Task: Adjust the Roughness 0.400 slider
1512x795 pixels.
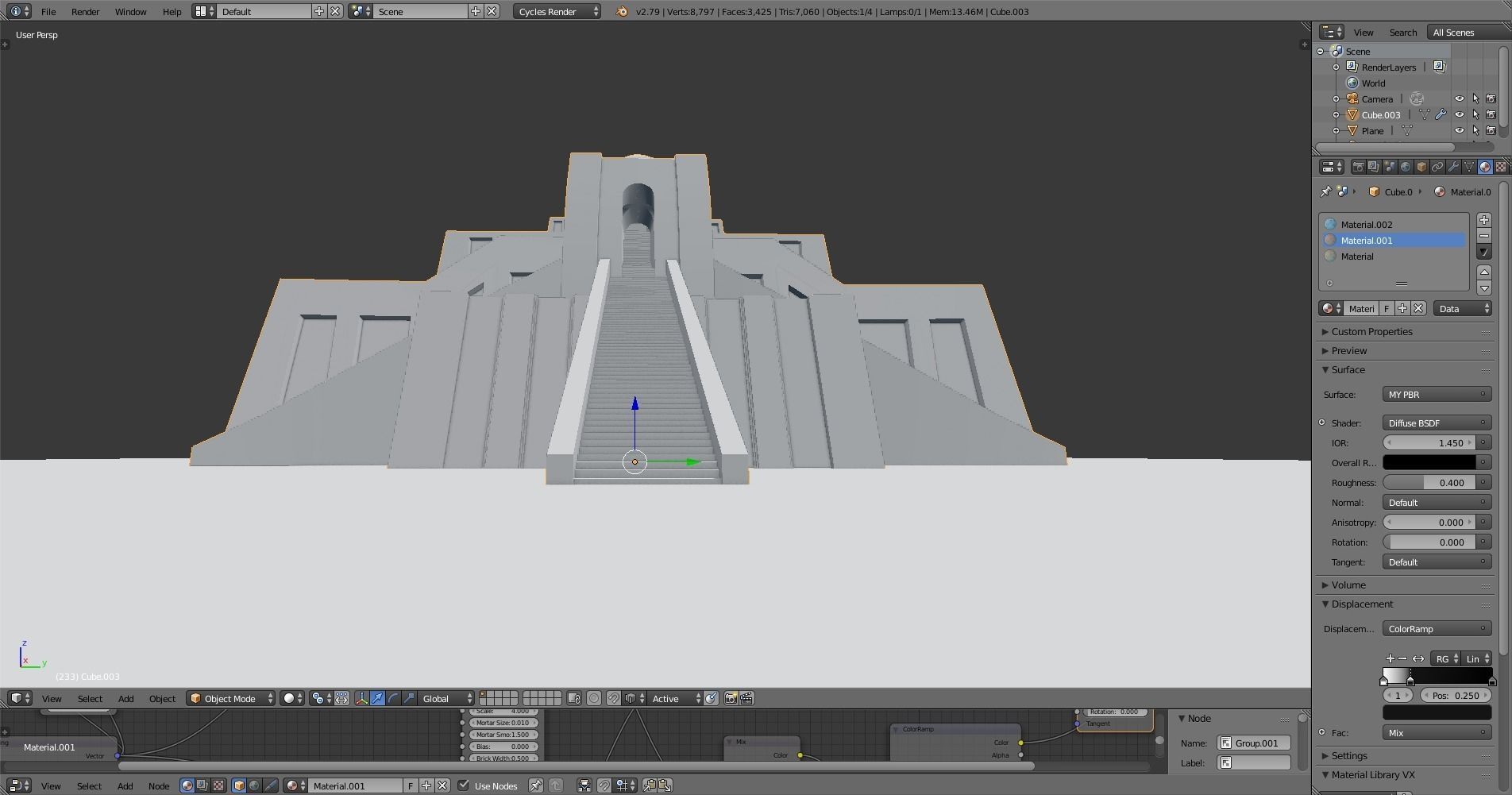Action: [x=1429, y=482]
